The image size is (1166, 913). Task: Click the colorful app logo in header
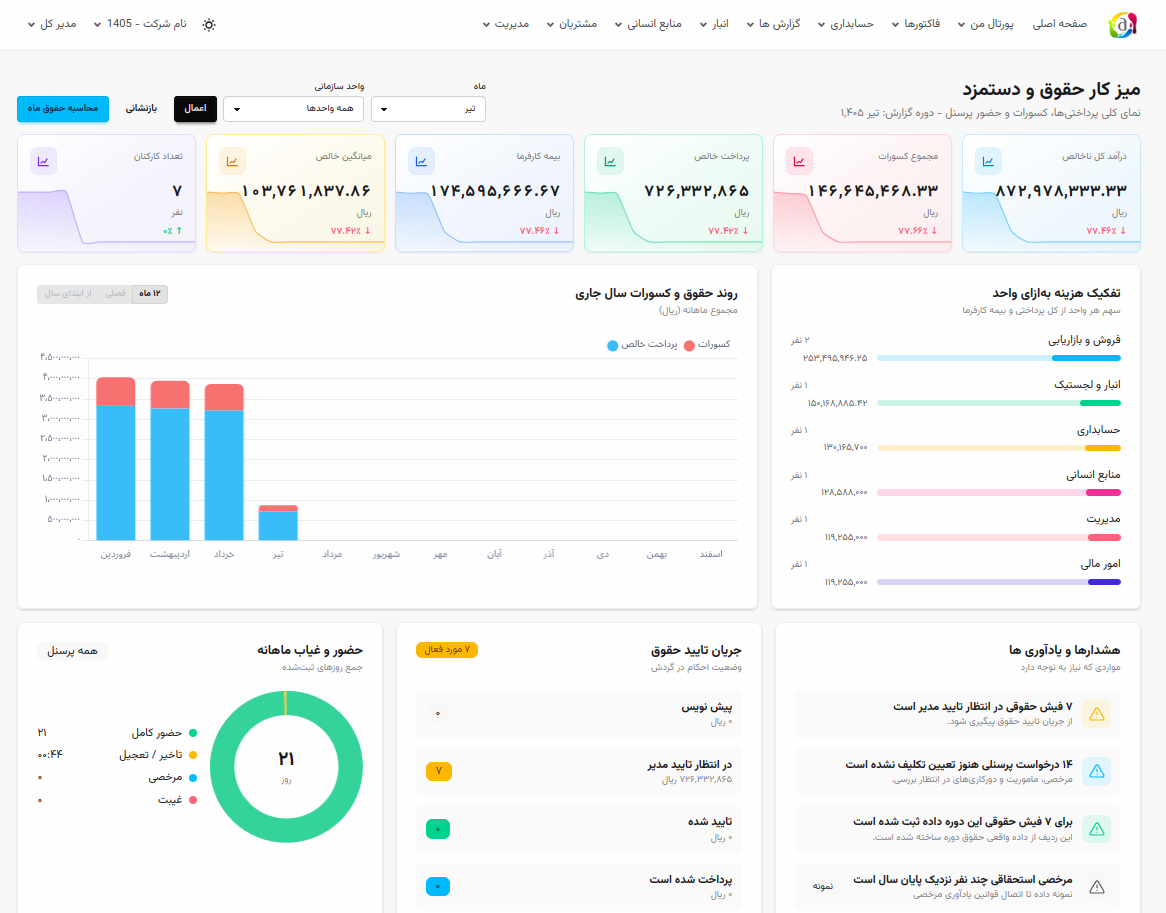(1122, 25)
